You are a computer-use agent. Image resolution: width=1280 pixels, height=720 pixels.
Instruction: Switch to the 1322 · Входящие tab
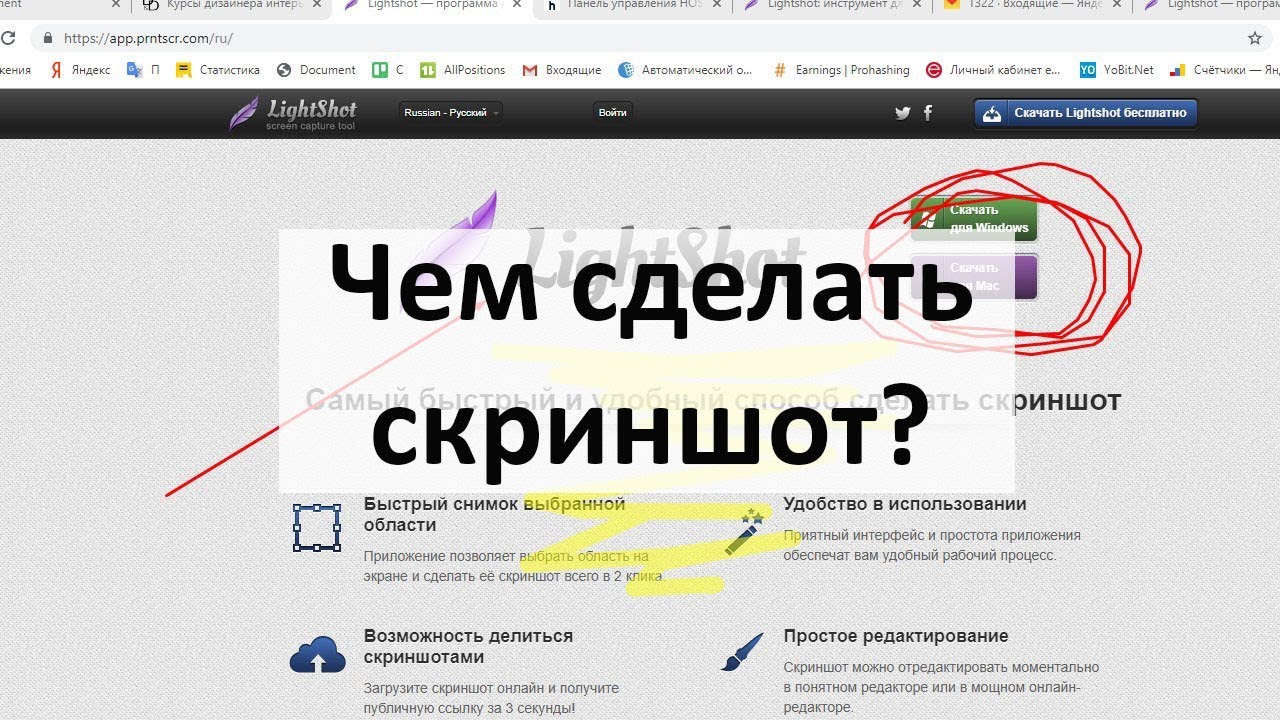tap(1032, 5)
